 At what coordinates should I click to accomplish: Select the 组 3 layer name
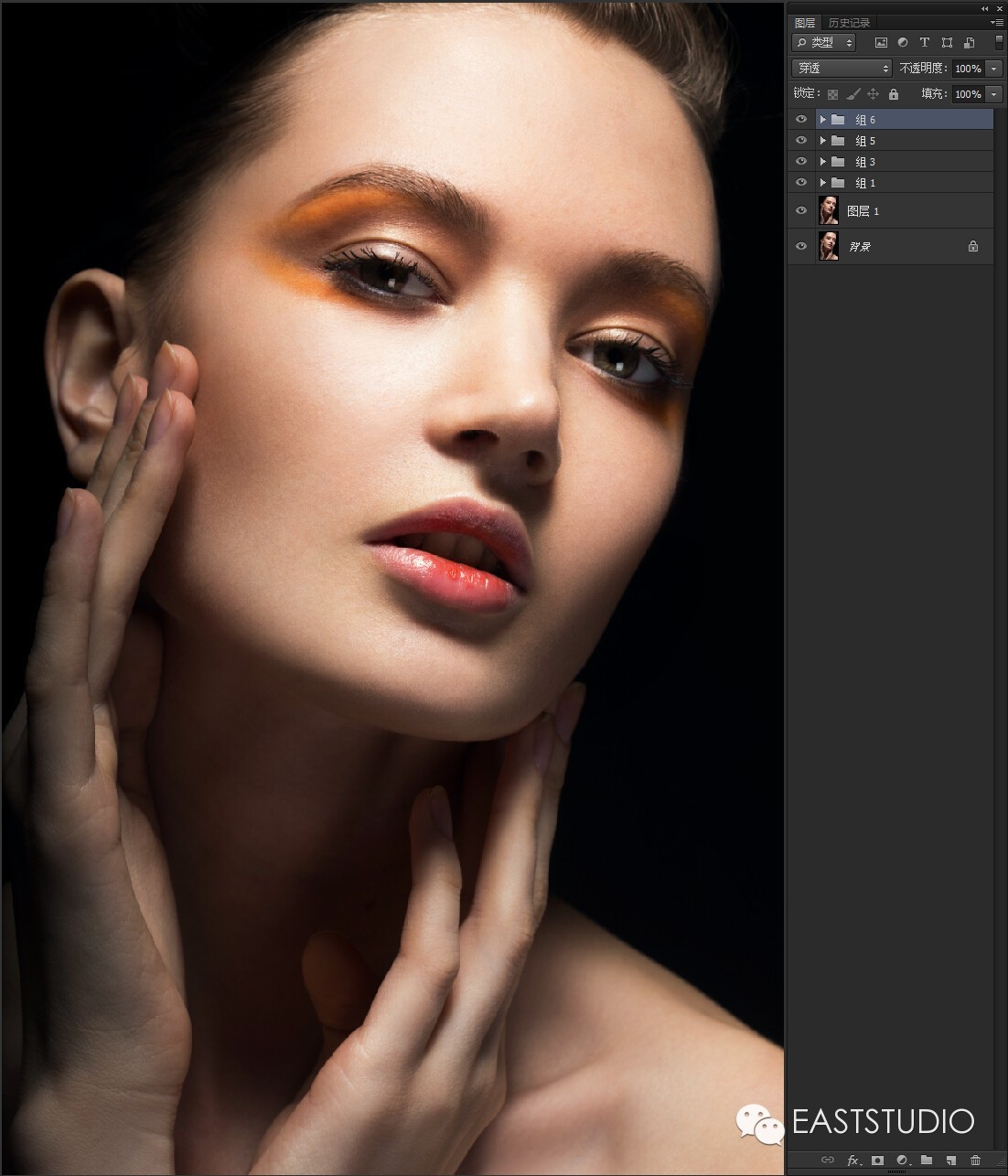pyautogui.click(x=865, y=162)
